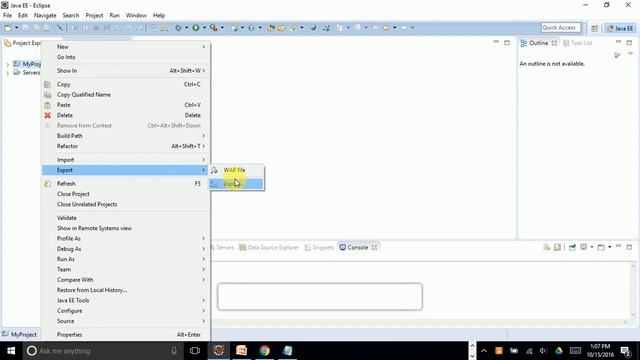Minimize the editor area

tap(496, 42)
